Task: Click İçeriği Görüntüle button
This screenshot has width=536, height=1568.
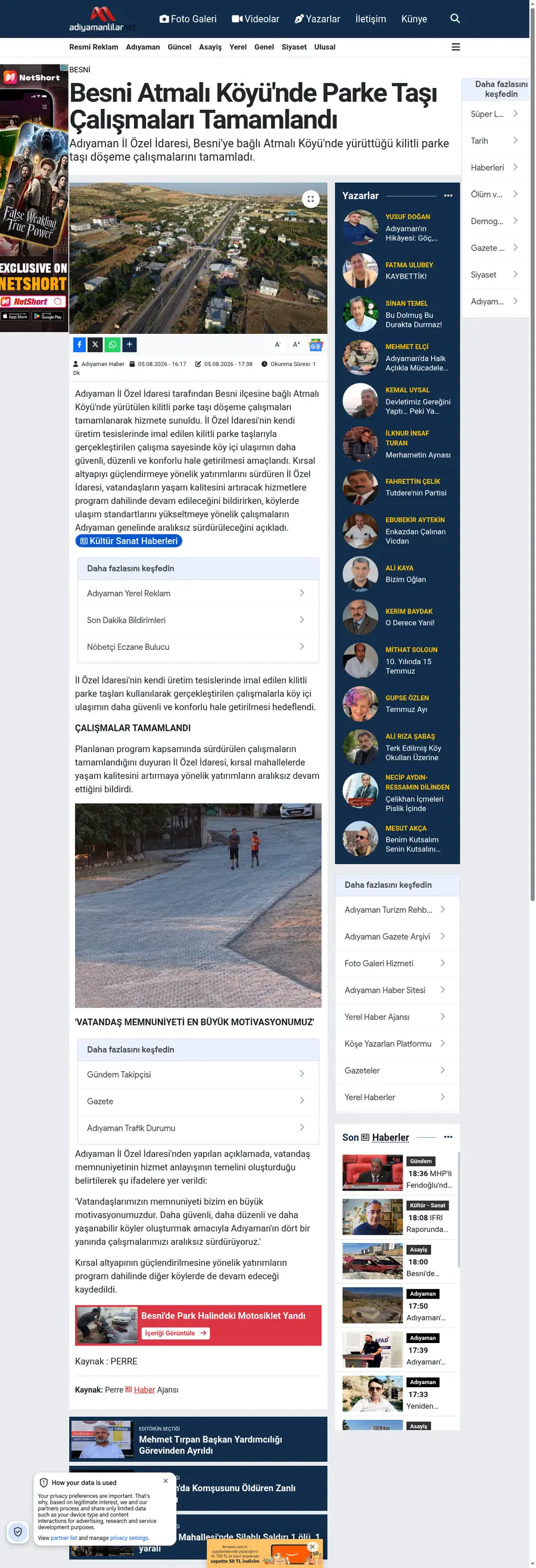Action: (x=176, y=1332)
